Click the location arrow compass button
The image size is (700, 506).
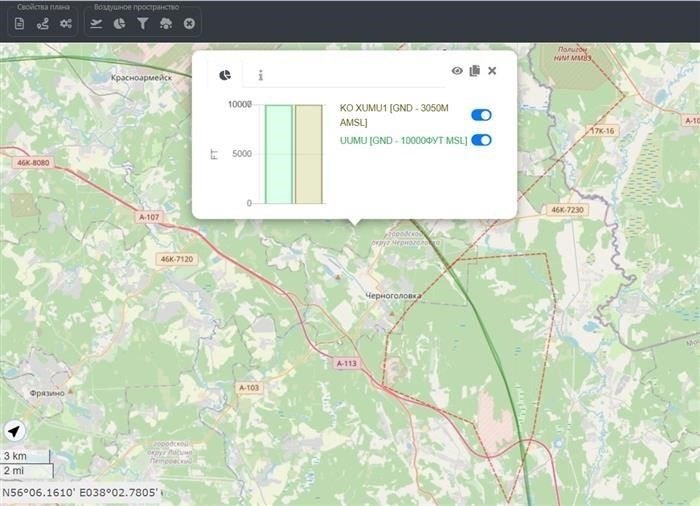pyautogui.click(x=15, y=431)
